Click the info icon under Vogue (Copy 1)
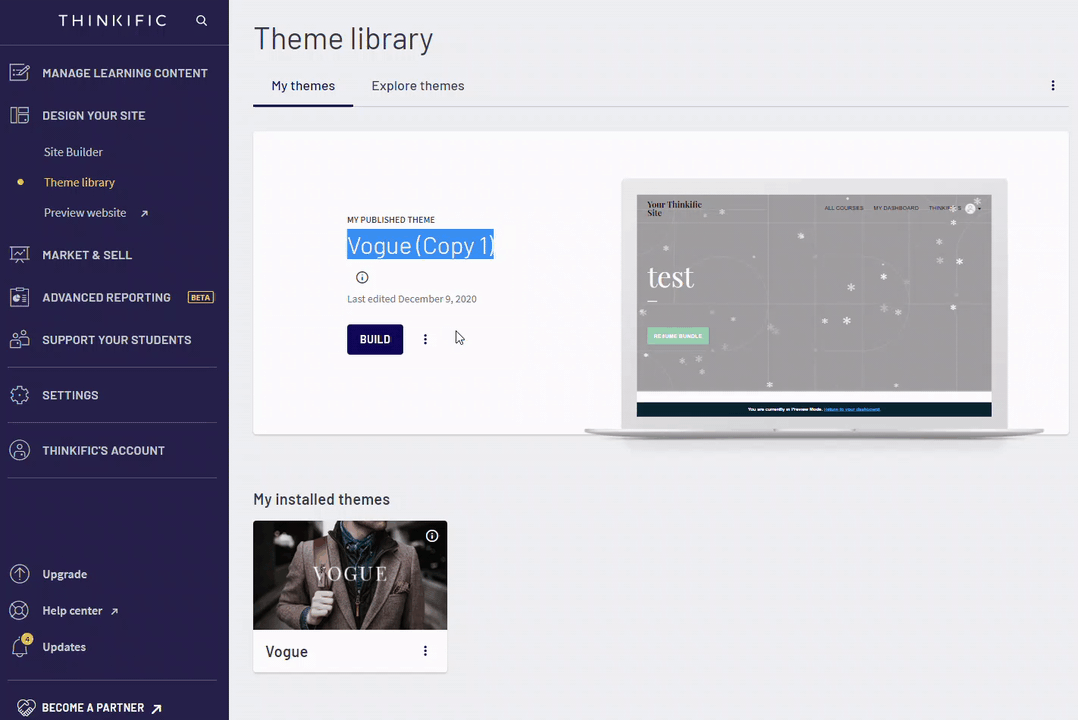The width and height of the screenshot is (1078, 720). [x=362, y=277]
